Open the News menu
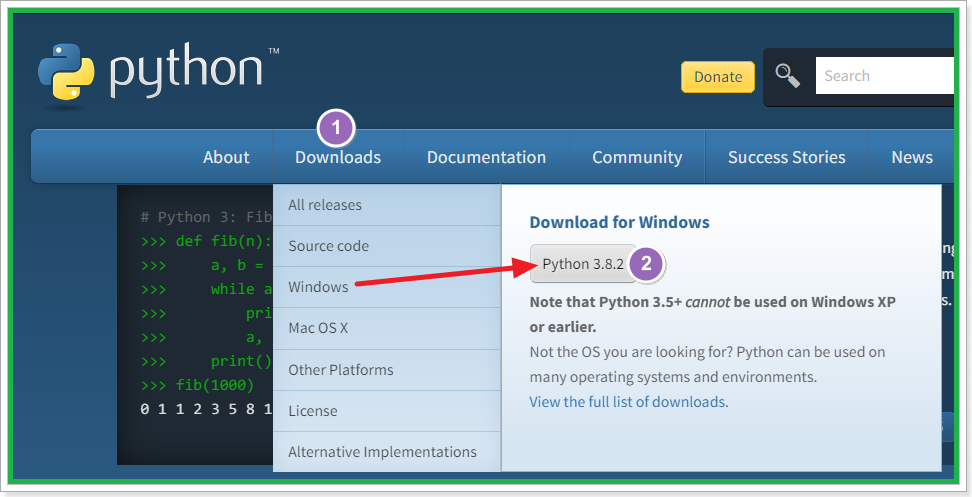The height and width of the screenshot is (497, 972). click(912, 157)
